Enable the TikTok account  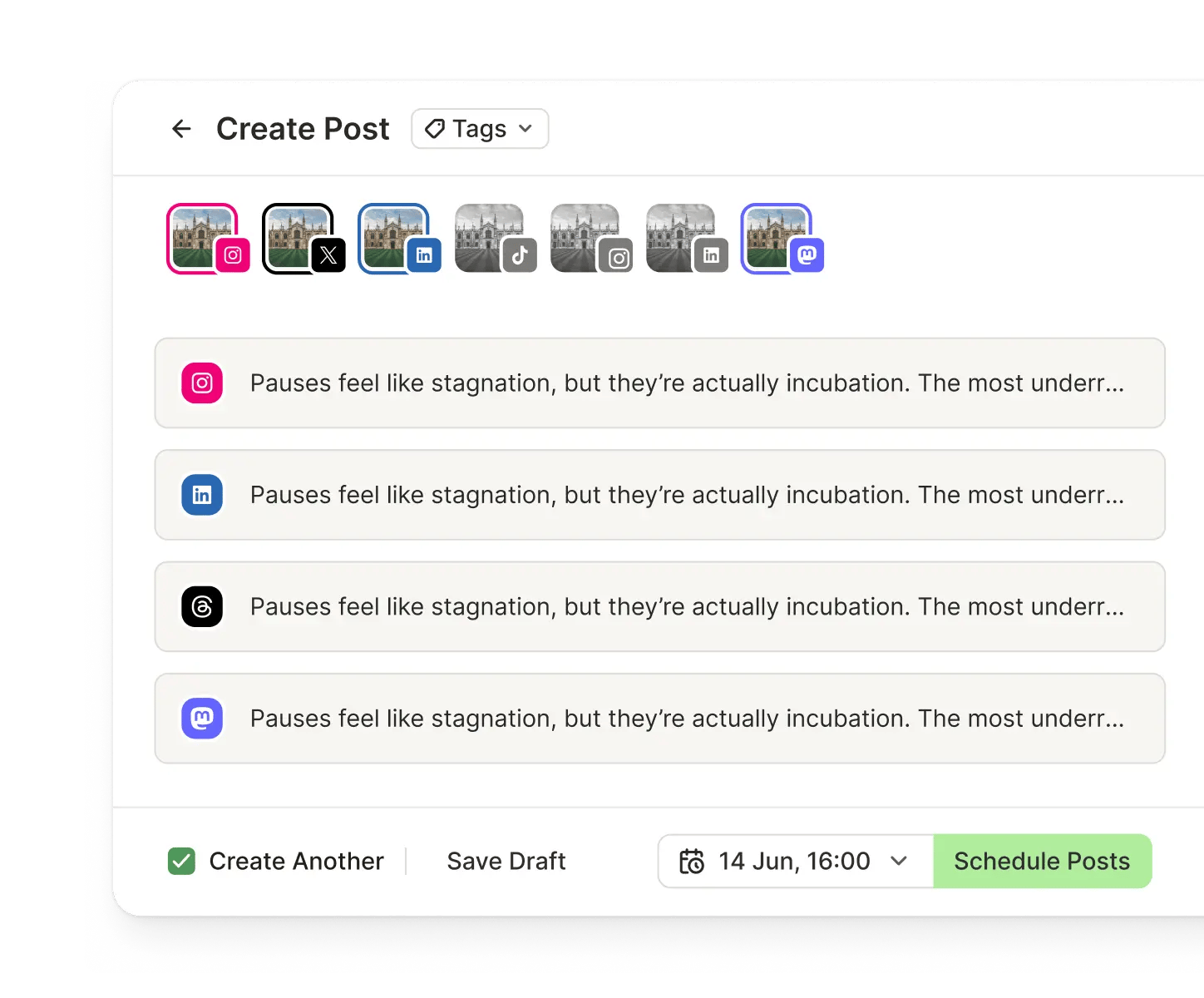[492, 237]
